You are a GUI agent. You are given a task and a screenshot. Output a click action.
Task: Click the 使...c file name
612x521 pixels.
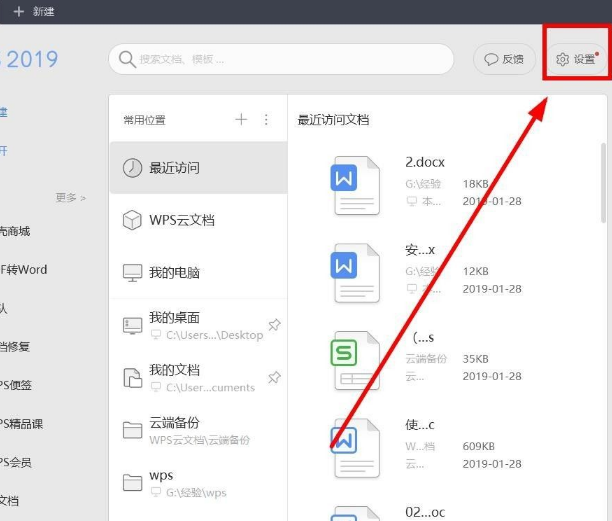420,425
